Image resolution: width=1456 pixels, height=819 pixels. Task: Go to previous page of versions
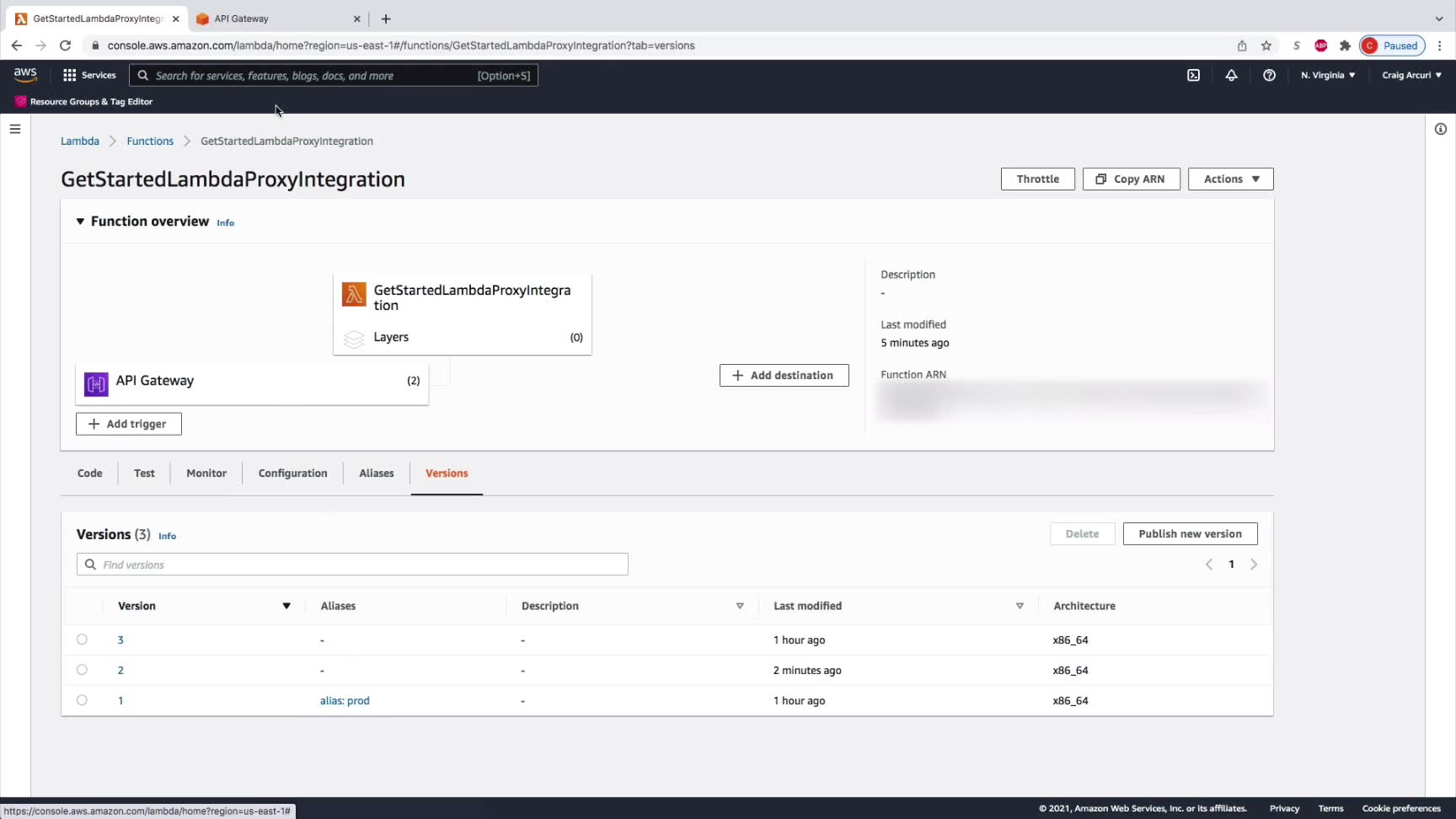tap(1209, 565)
